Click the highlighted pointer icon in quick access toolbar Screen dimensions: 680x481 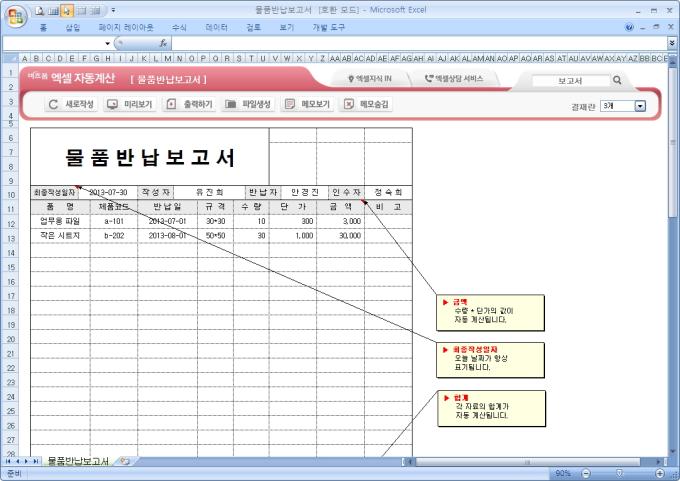(x=67, y=11)
